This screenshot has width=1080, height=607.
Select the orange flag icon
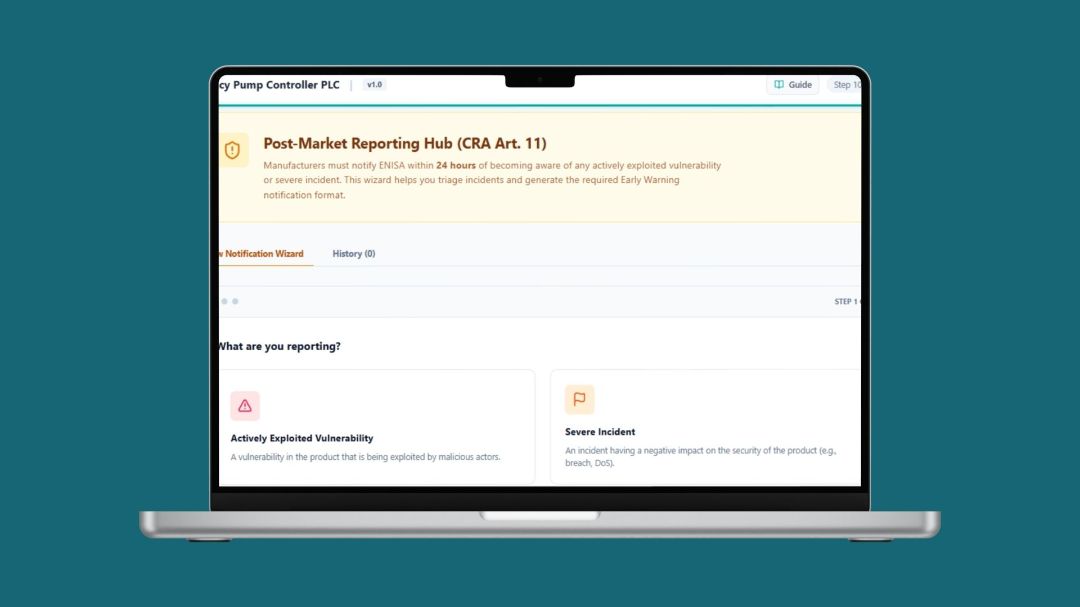[579, 399]
